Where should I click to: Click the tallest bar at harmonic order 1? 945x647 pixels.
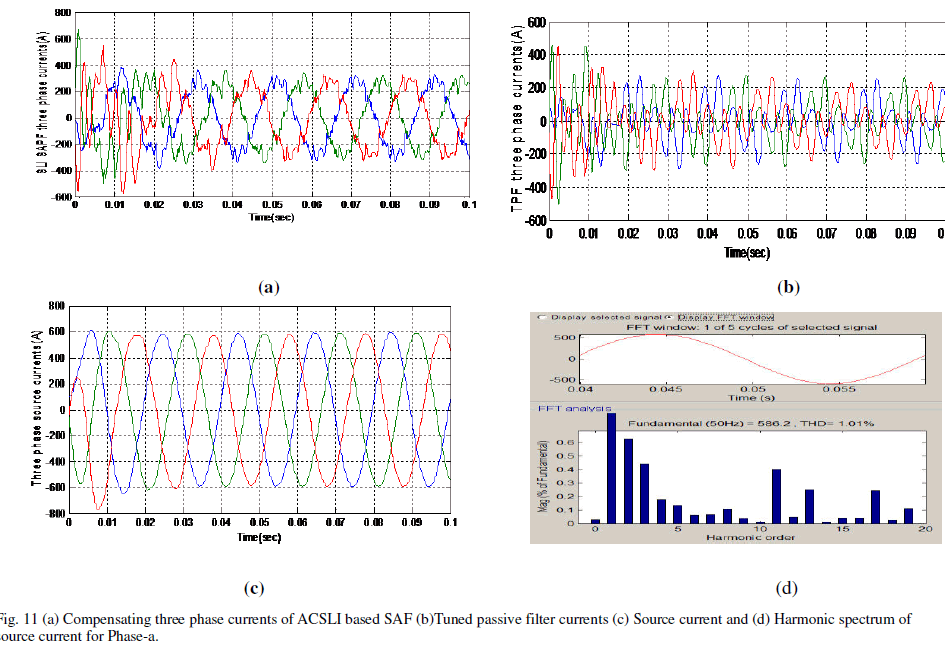point(612,468)
